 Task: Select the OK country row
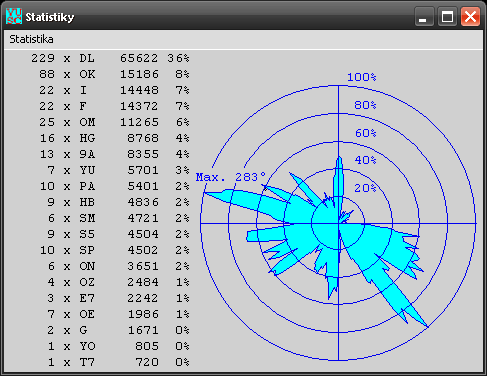[114, 74]
